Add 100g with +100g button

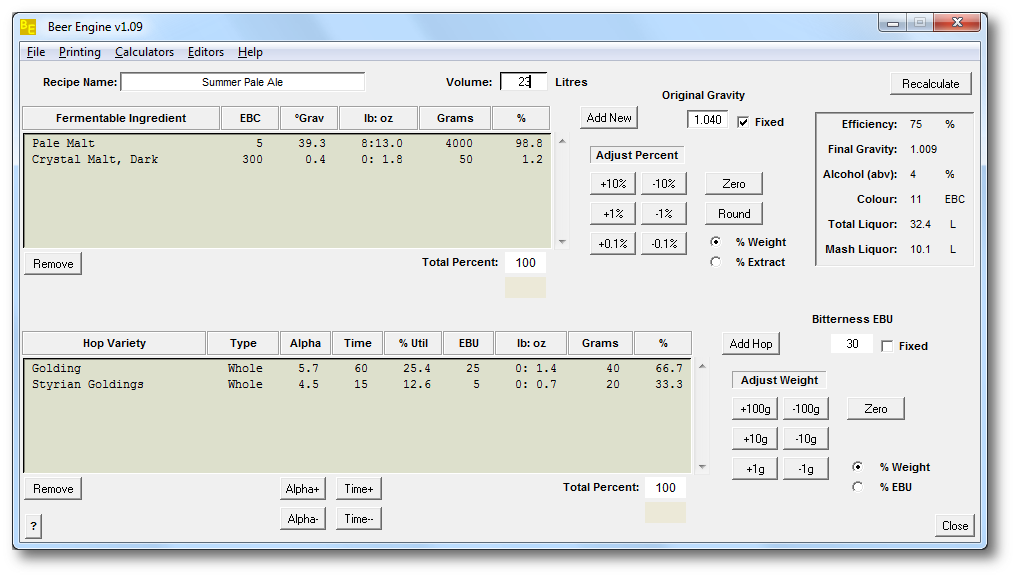pyautogui.click(x=755, y=409)
